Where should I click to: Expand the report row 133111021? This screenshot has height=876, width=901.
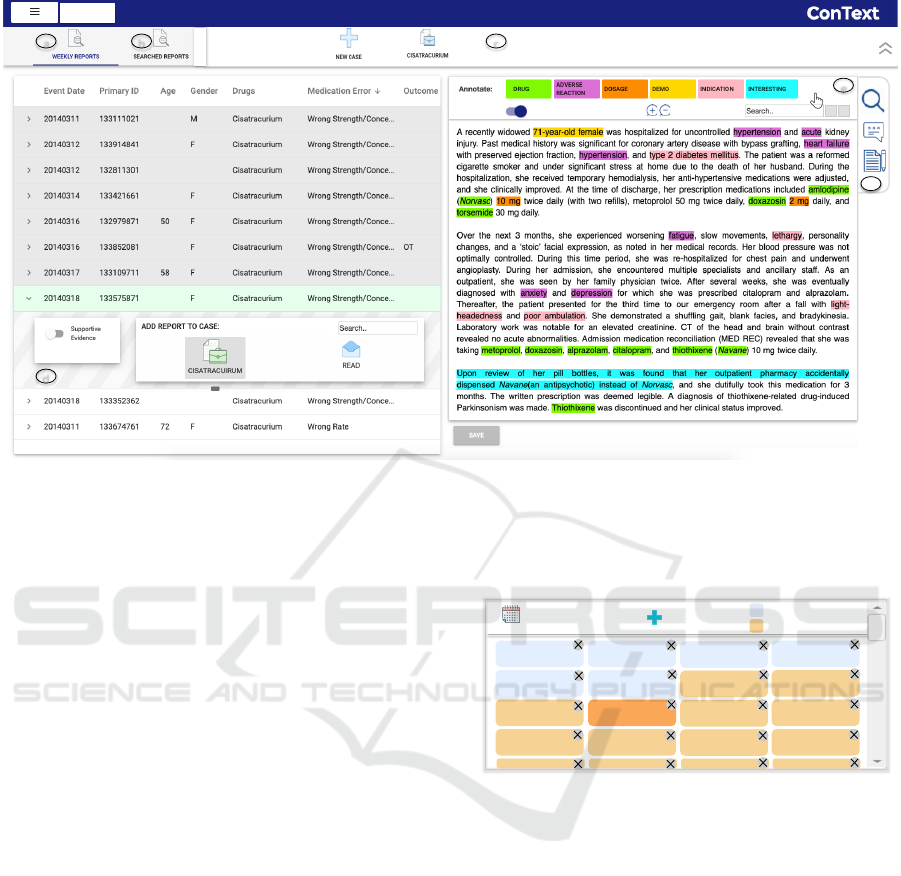point(28,119)
